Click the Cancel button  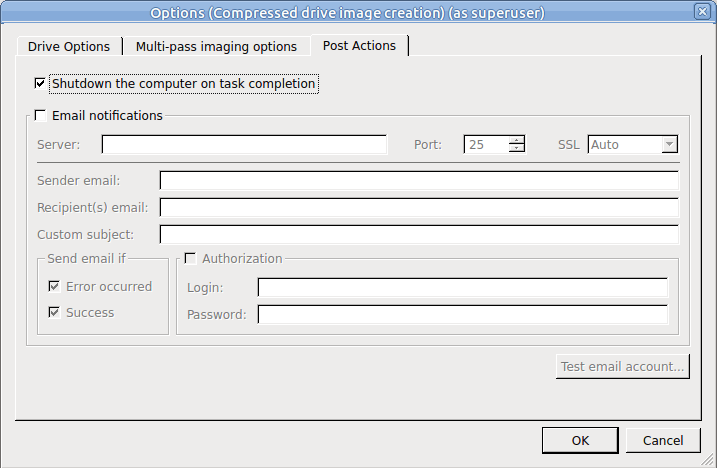[x=663, y=440]
